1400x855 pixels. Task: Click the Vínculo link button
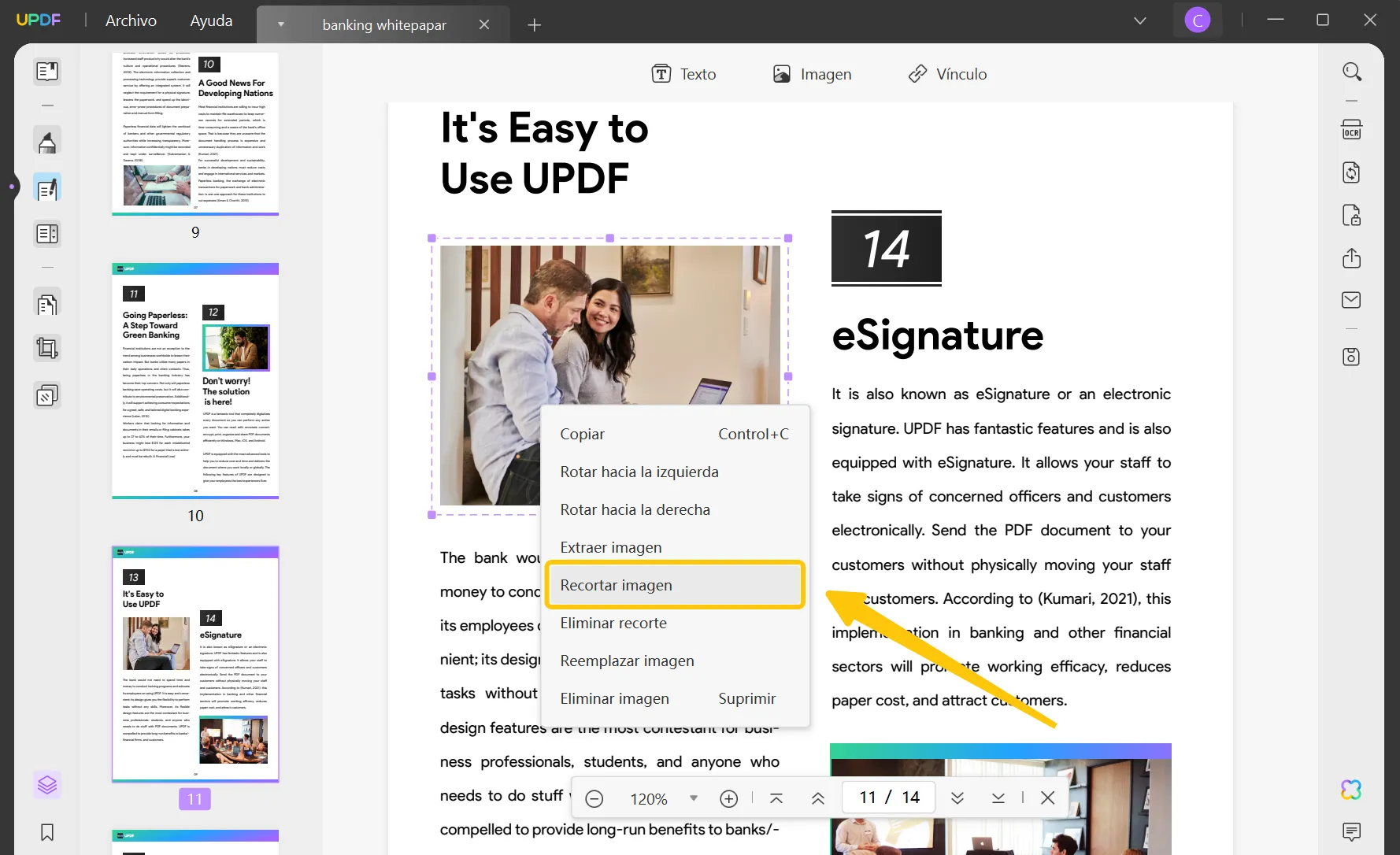point(947,74)
